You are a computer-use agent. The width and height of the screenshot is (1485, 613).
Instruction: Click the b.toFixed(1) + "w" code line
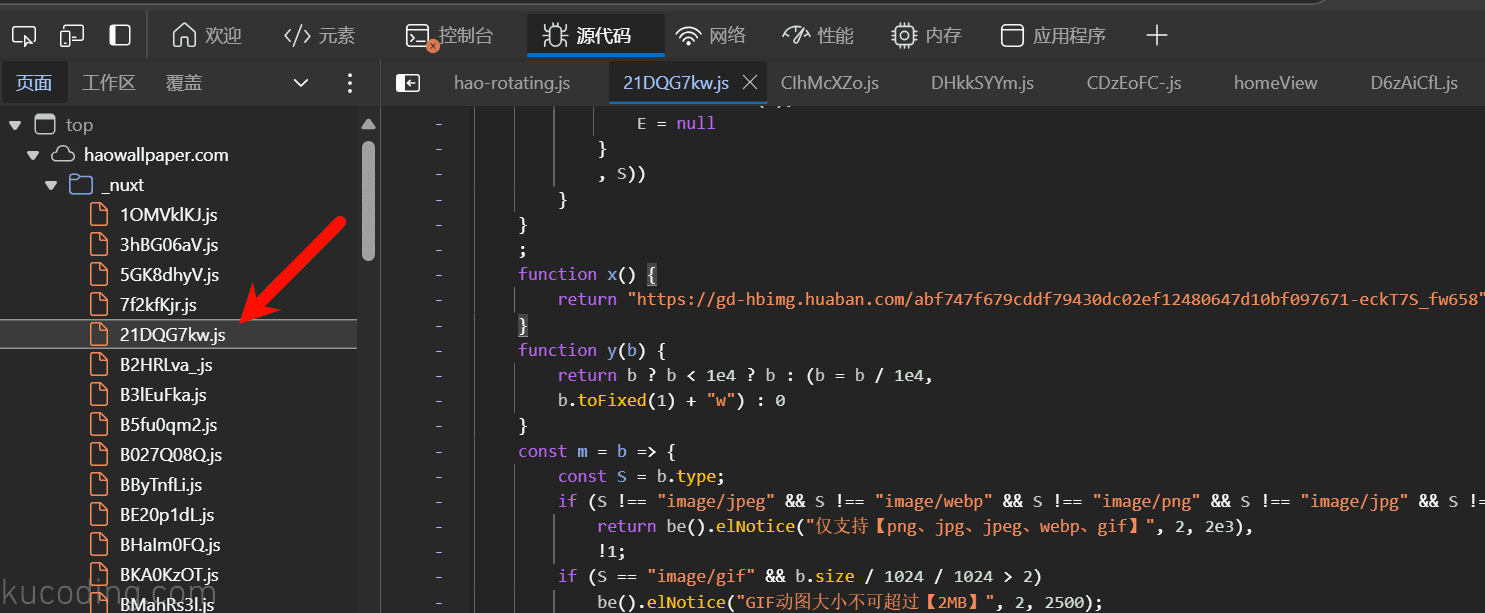[x=671, y=400]
